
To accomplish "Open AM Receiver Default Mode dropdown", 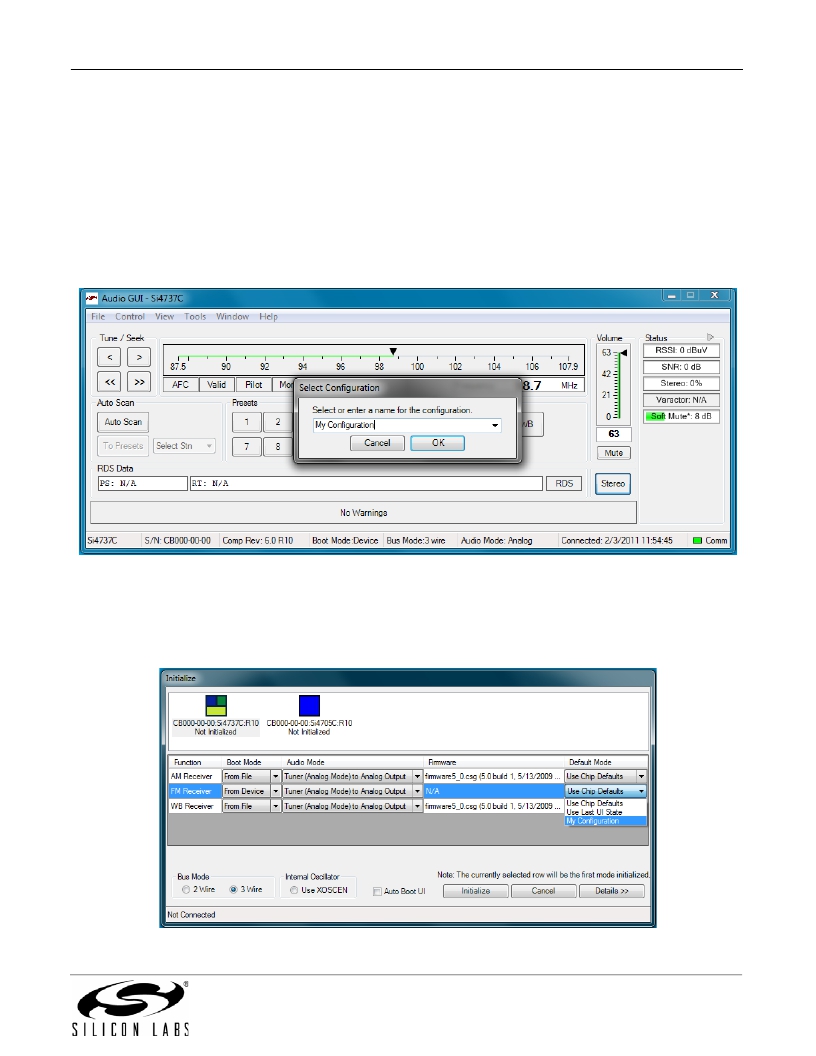I will pyautogui.click(x=642, y=777).
